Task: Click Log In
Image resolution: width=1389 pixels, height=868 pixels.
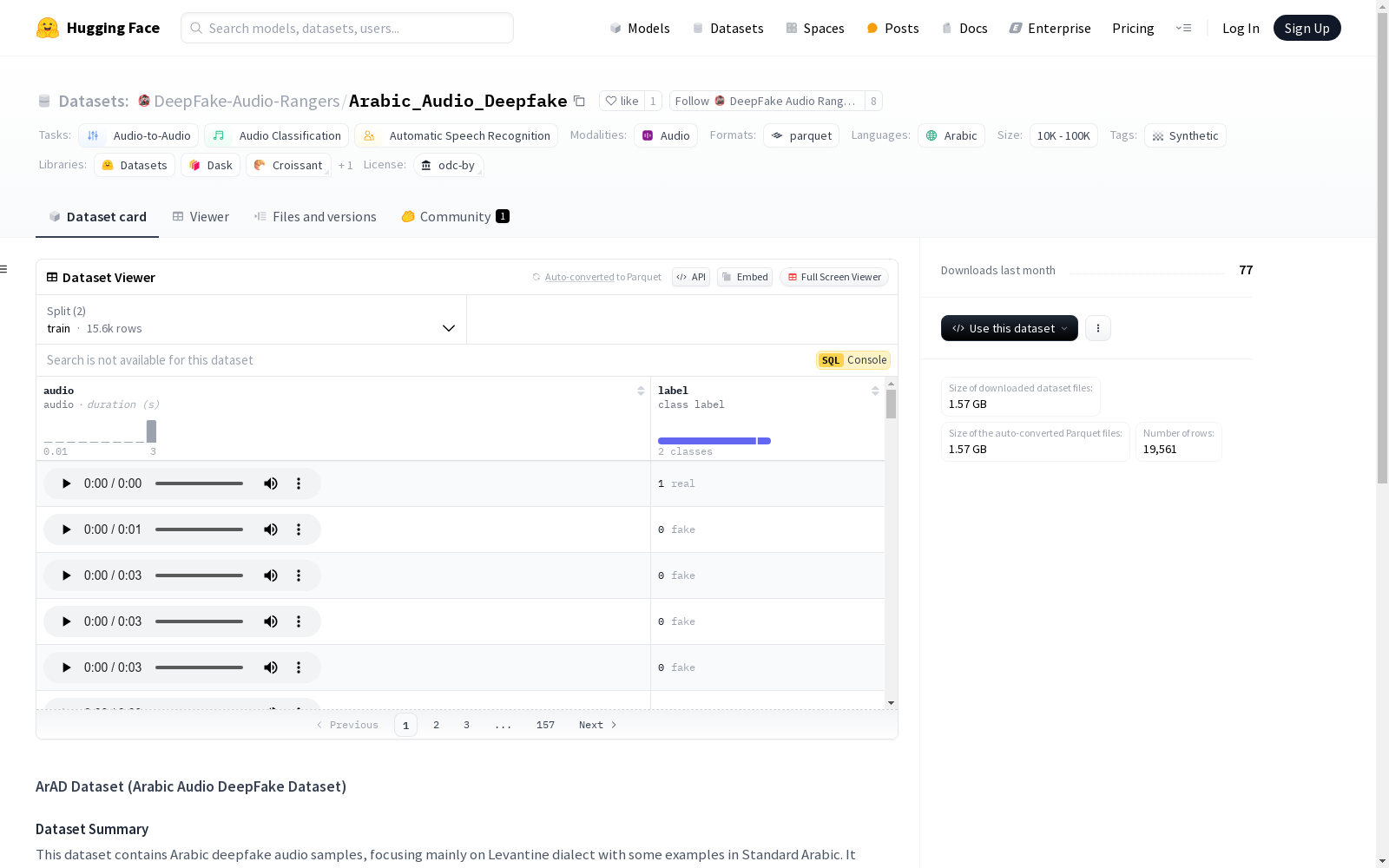Action: (1241, 28)
